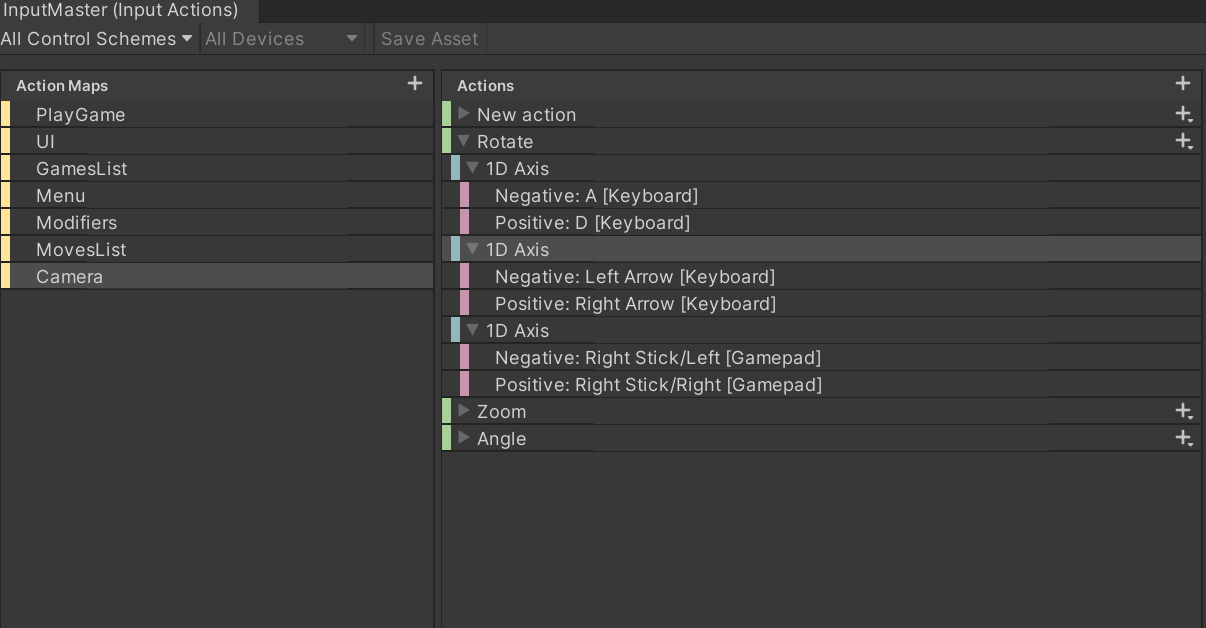Switch to the InputMaster (Input Actions) tab
The image size is (1206, 628).
[120, 11]
